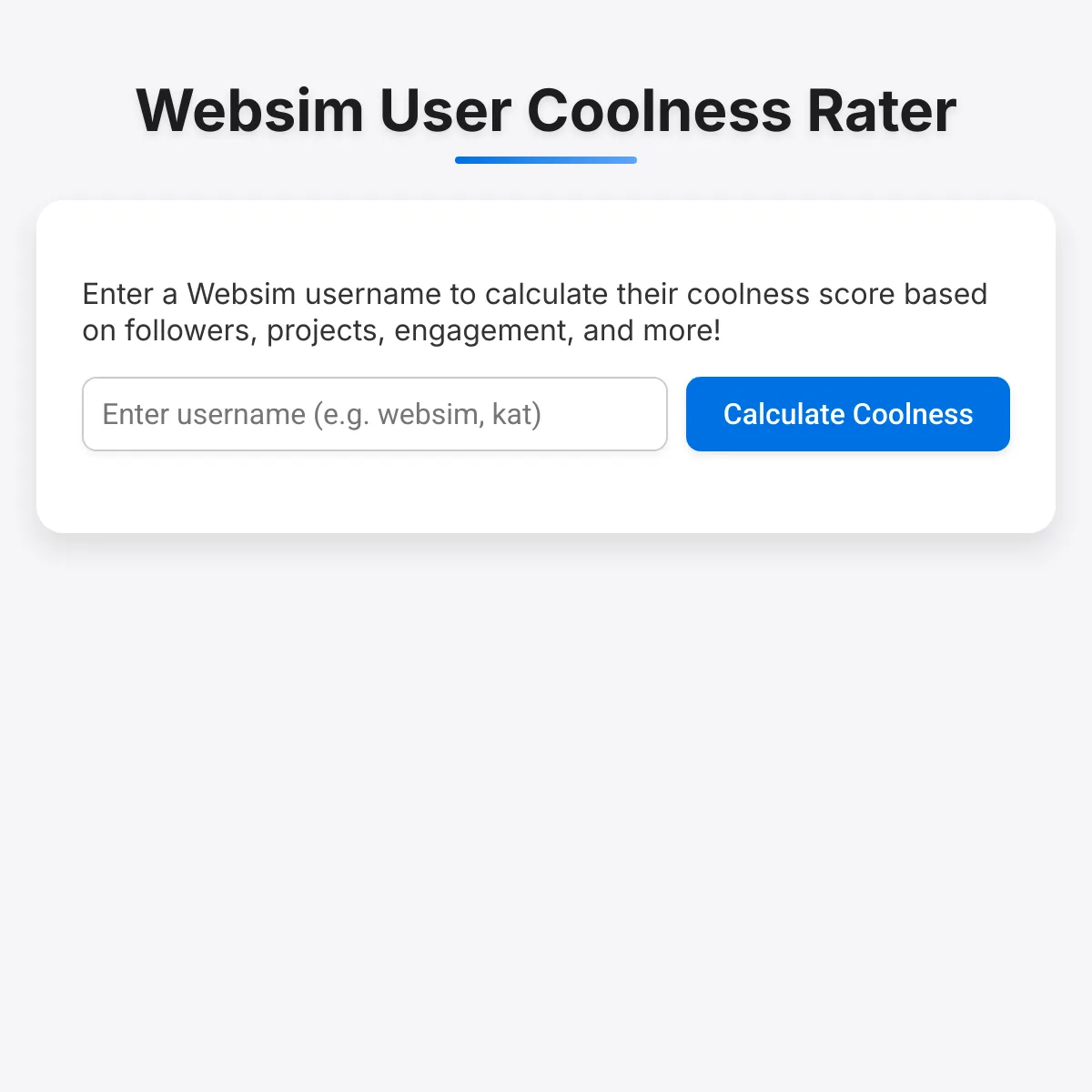Click the placeholder text mentioning websim, kat
The width and height of the screenshot is (1092, 1092).
322,414
